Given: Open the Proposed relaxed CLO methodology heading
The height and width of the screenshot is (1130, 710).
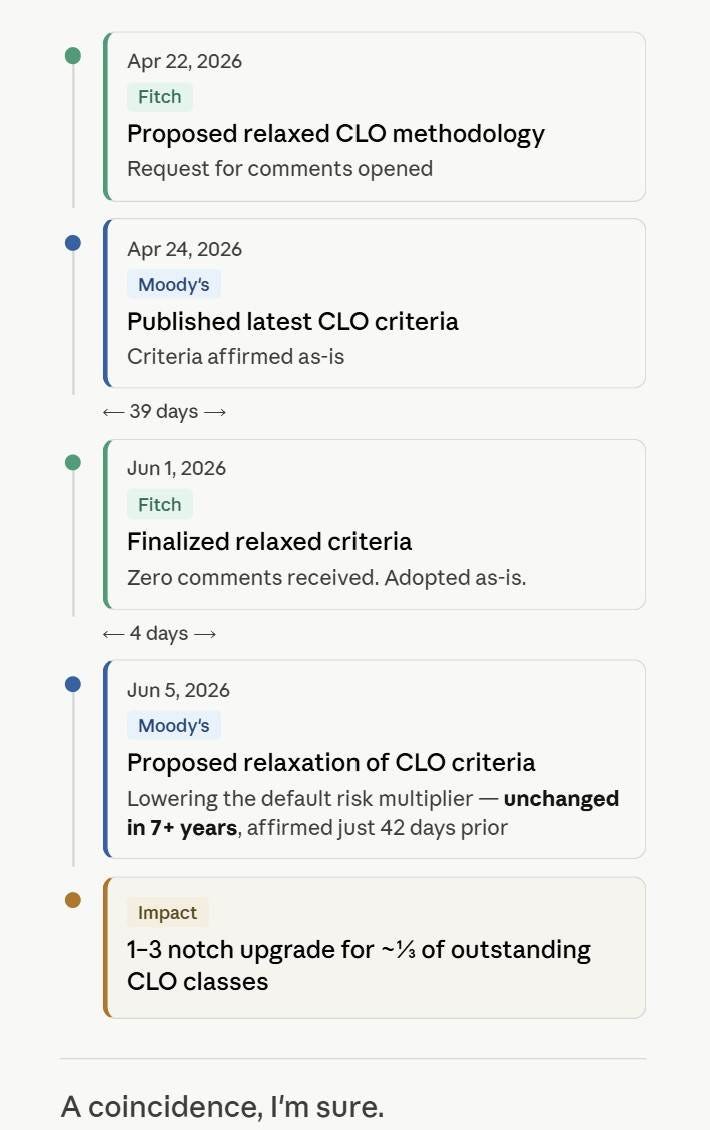Looking at the screenshot, I should 336,134.
